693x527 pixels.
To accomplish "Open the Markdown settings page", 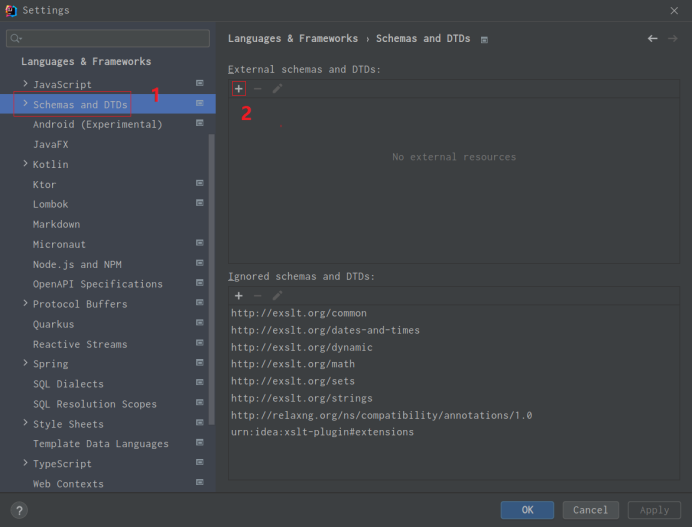I will point(56,224).
